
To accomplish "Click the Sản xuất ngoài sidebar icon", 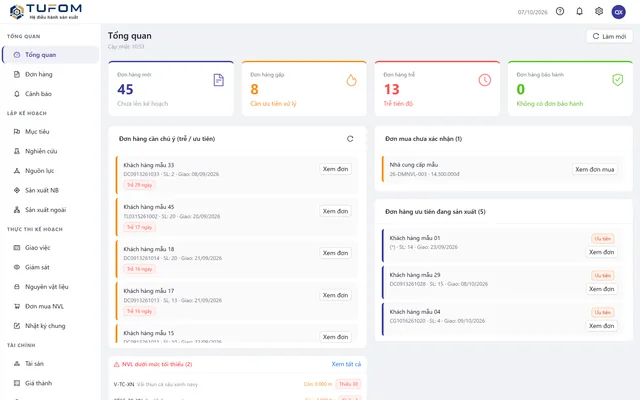I will tap(17, 210).
